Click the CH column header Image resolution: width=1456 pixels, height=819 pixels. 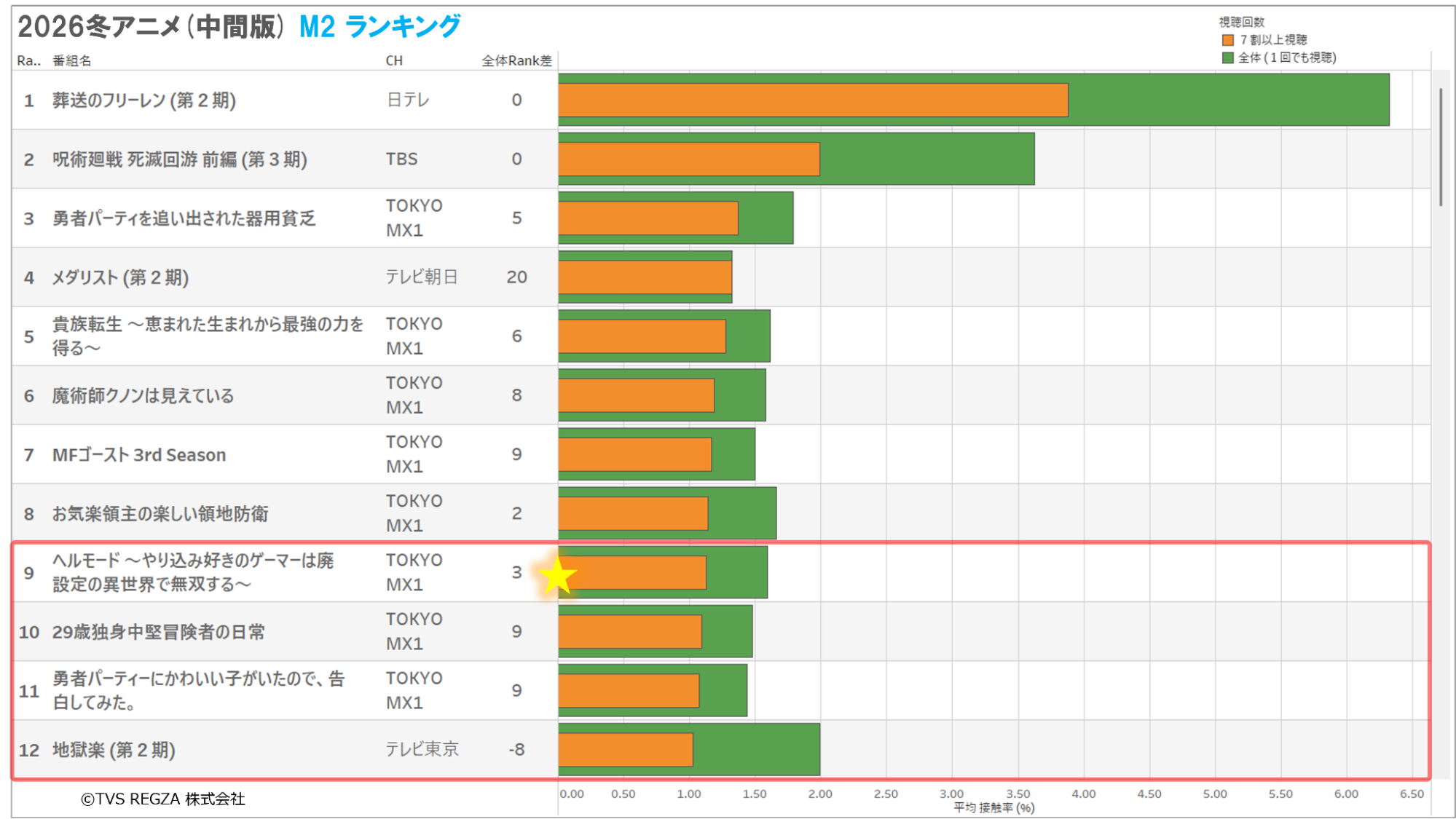[x=394, y=60]
